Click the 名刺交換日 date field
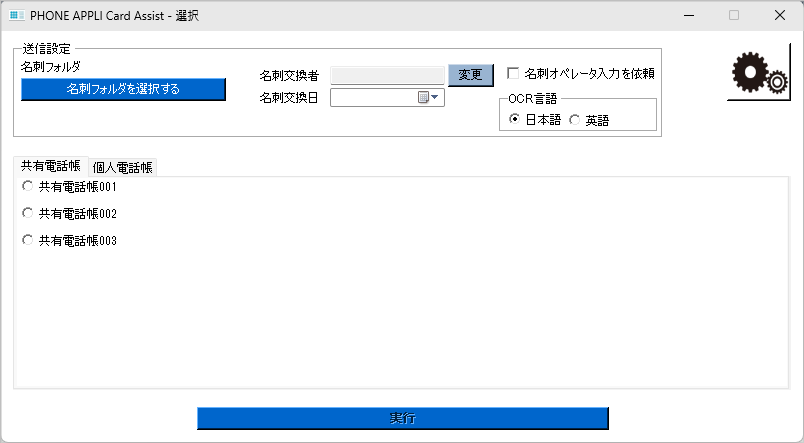 (387, 97)
